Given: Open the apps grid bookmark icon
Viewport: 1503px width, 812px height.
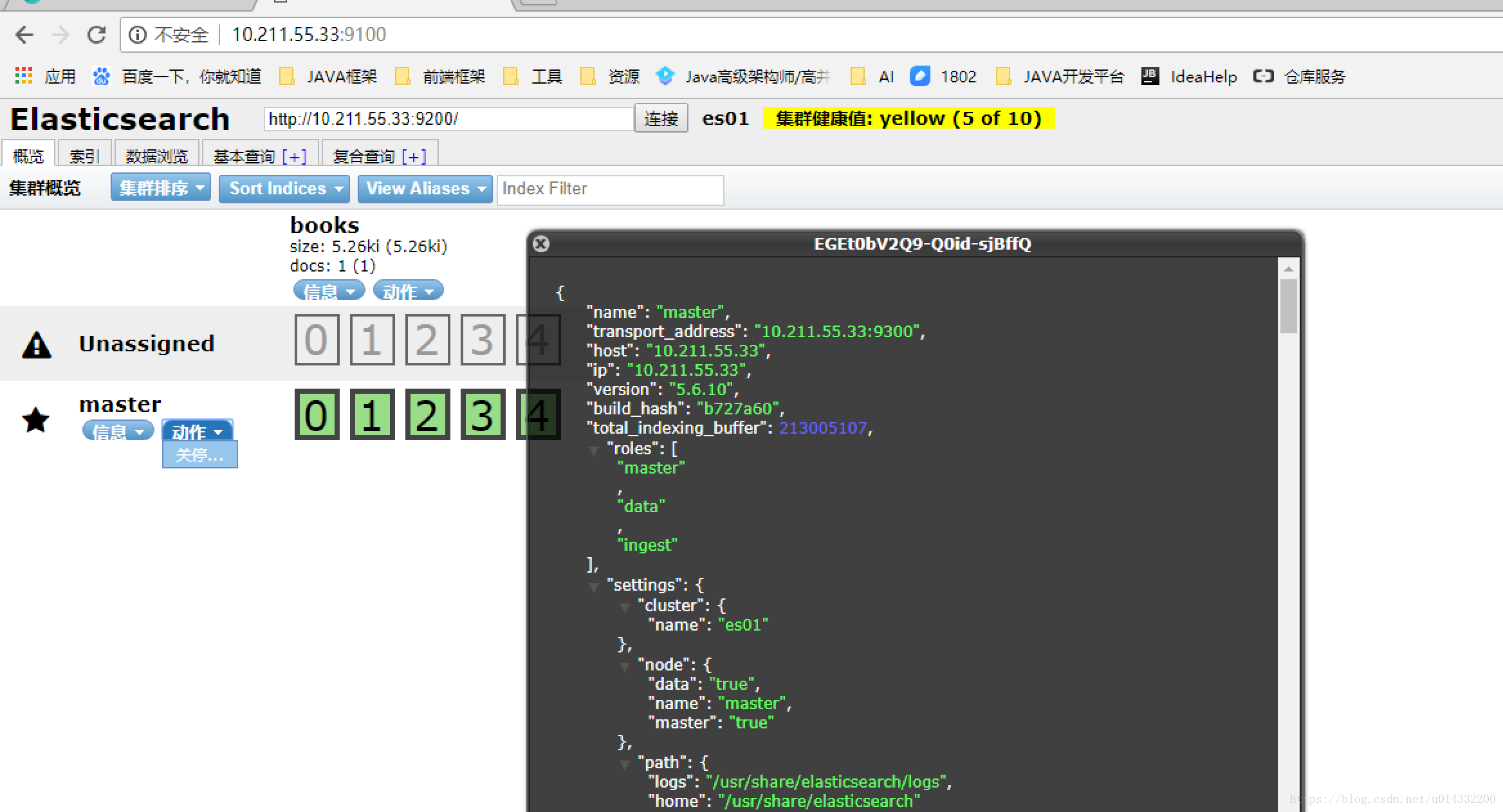Looking at the screenshot, I should tap(24, 76).
